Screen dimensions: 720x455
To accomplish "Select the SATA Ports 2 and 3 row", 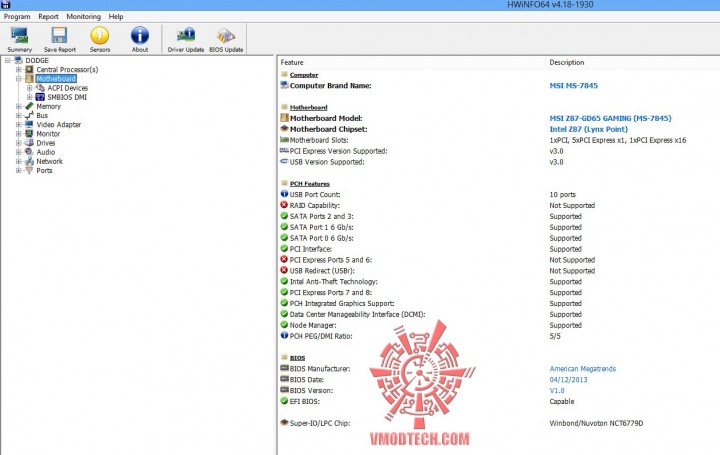I will (499, 216).
